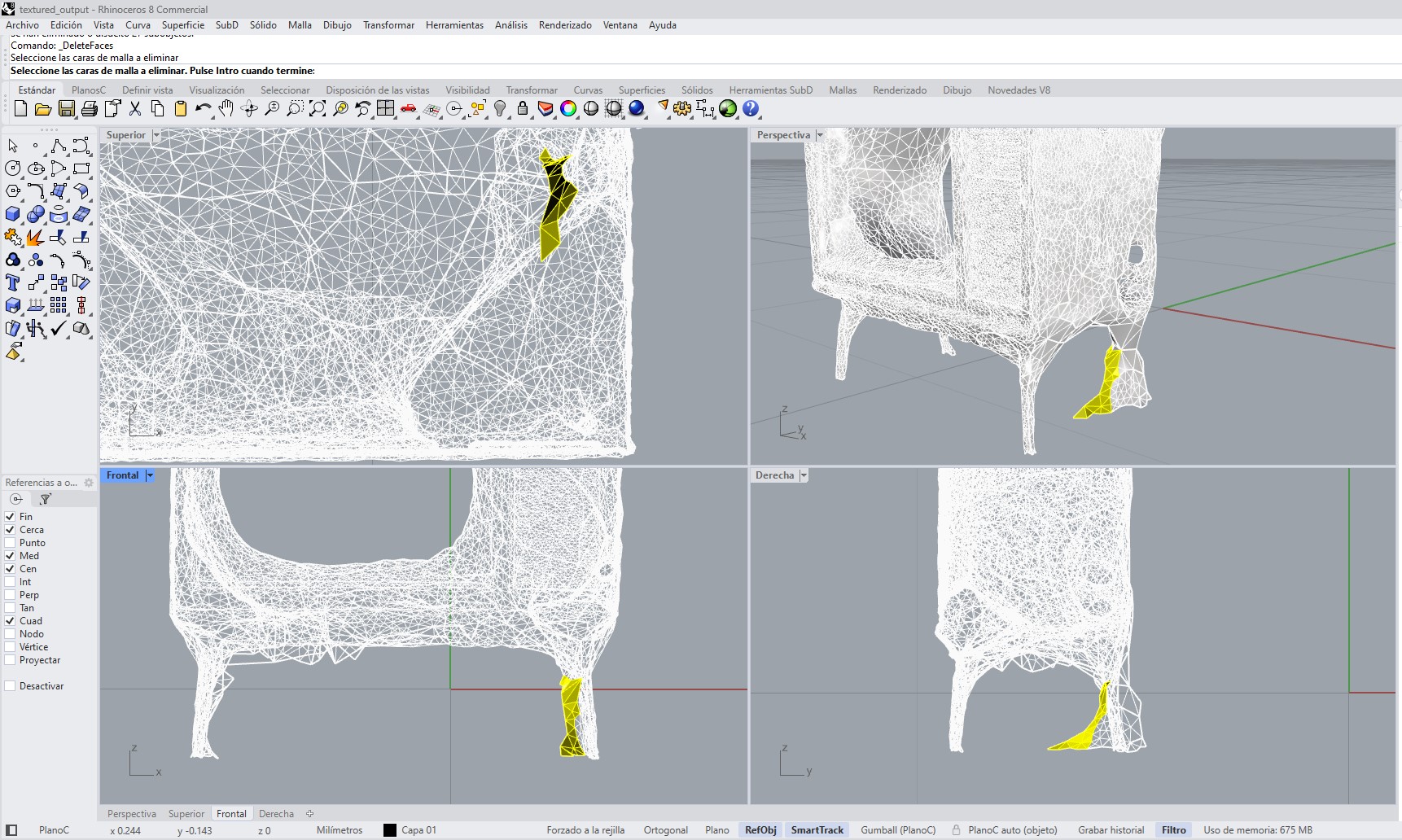Open the Malla menu
Image resolution: width=1402 pixels, height=840 pixels.
coord(300,25)
